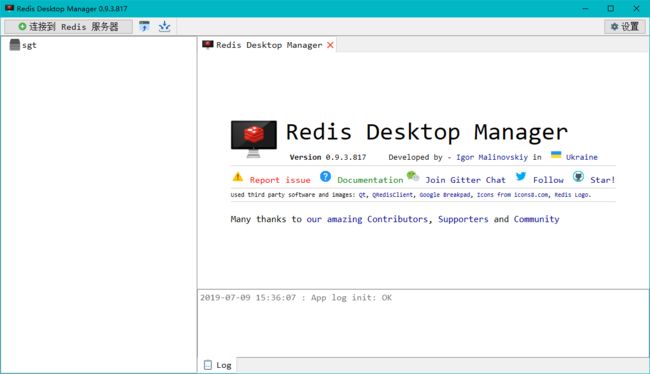Viewport: 650px width, 374px height.
Task: Open the Ukraine link
Action: [x=582, y=157]
